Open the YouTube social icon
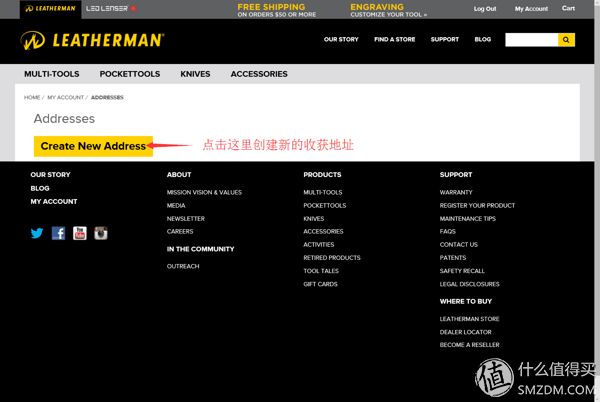This screenshot has width=600, height=402. click(80, 233)
